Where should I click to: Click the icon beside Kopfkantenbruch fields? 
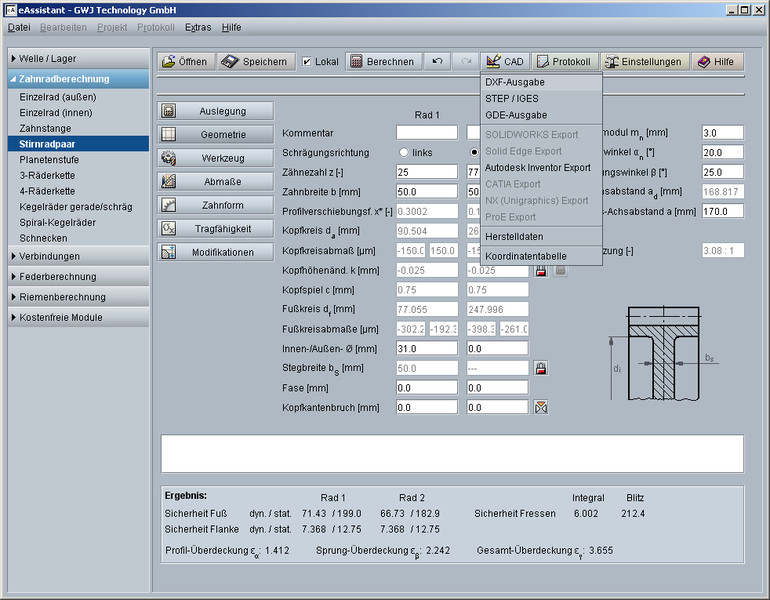541,407
